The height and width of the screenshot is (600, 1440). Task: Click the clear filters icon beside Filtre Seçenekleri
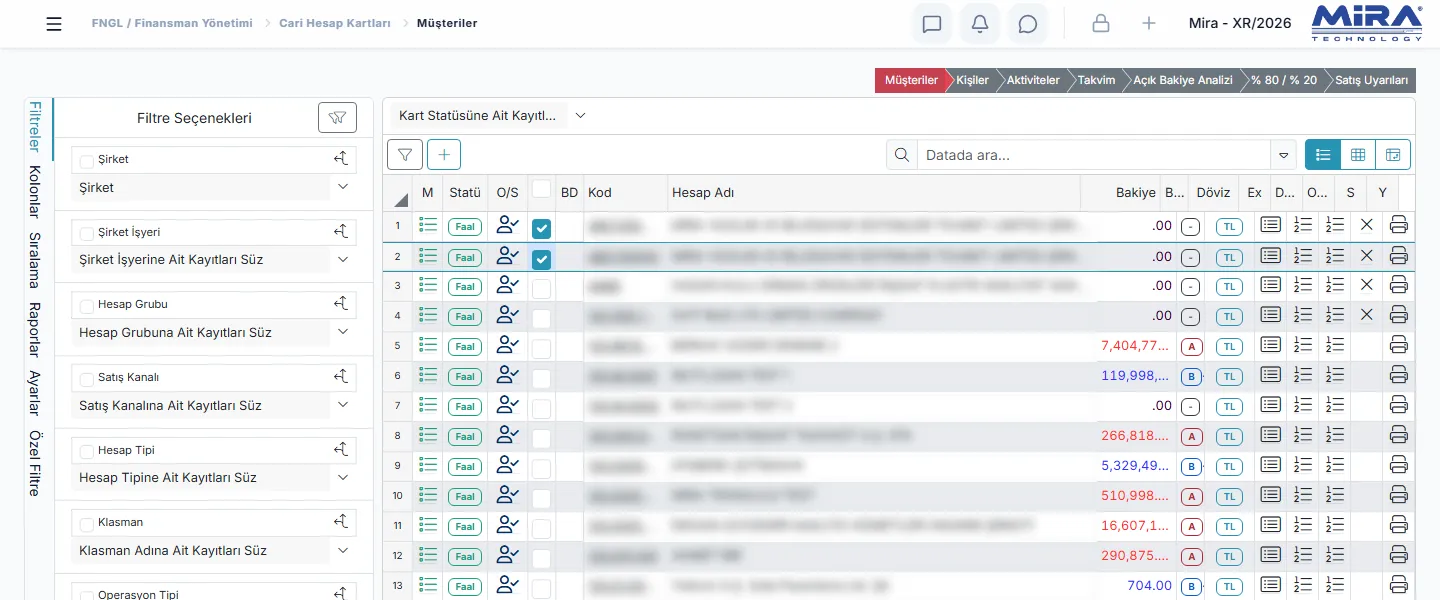click(x=337, y=118)
